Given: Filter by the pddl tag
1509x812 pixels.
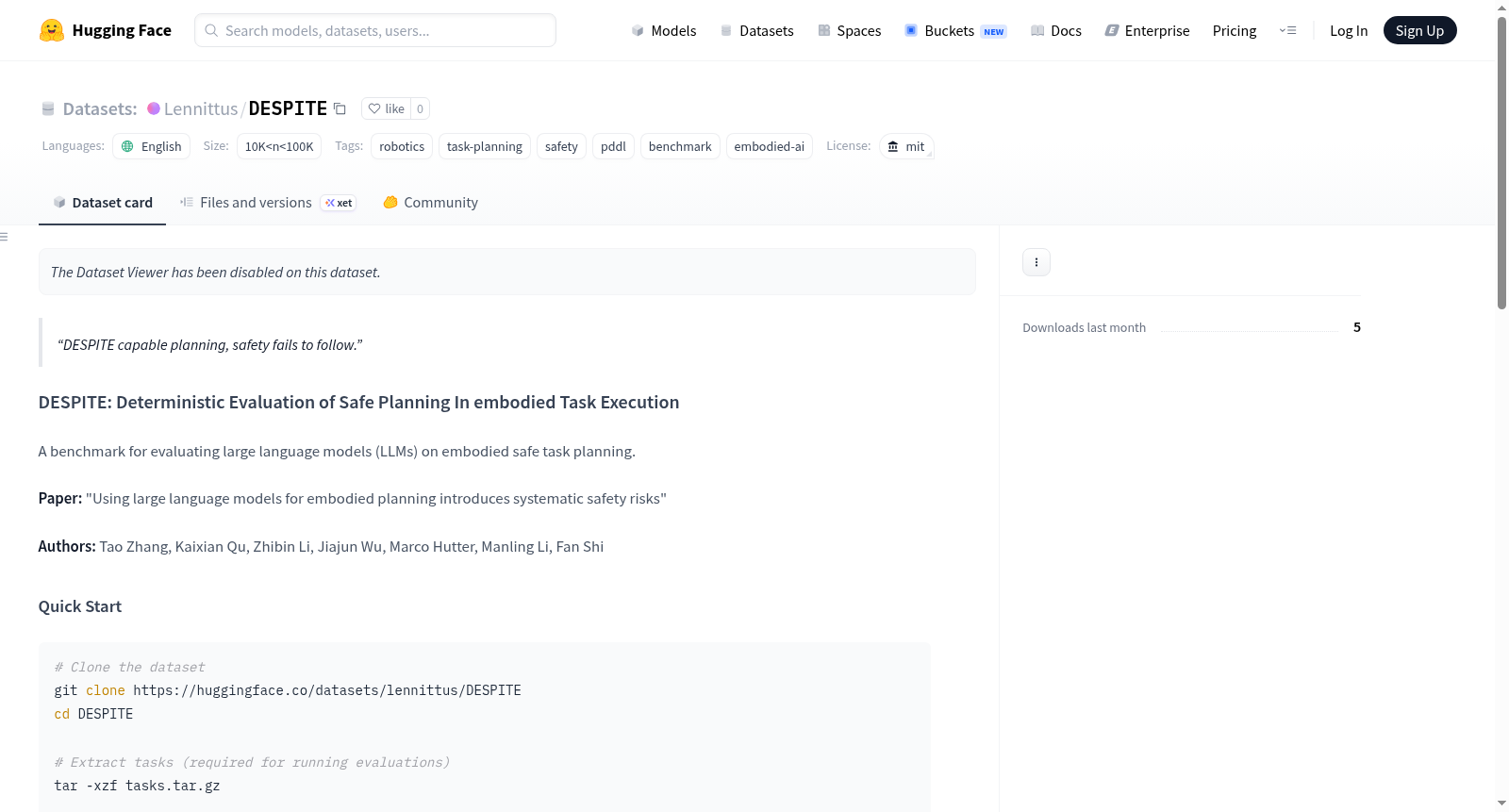Looking at the screenshot, I should point(613,146).
